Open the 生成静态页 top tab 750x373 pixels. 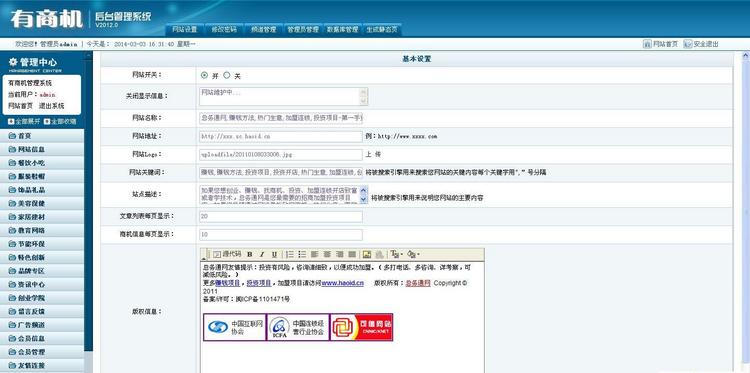point(382,30)
